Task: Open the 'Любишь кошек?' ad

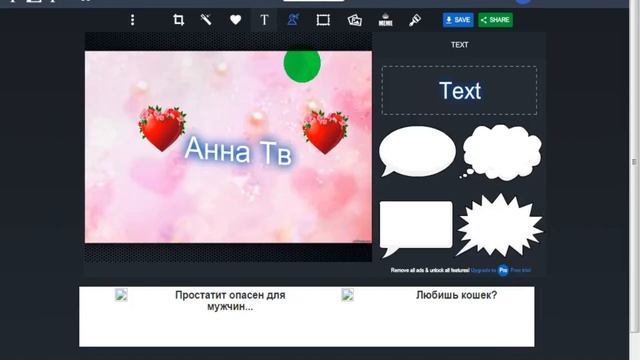Action: 456,295
